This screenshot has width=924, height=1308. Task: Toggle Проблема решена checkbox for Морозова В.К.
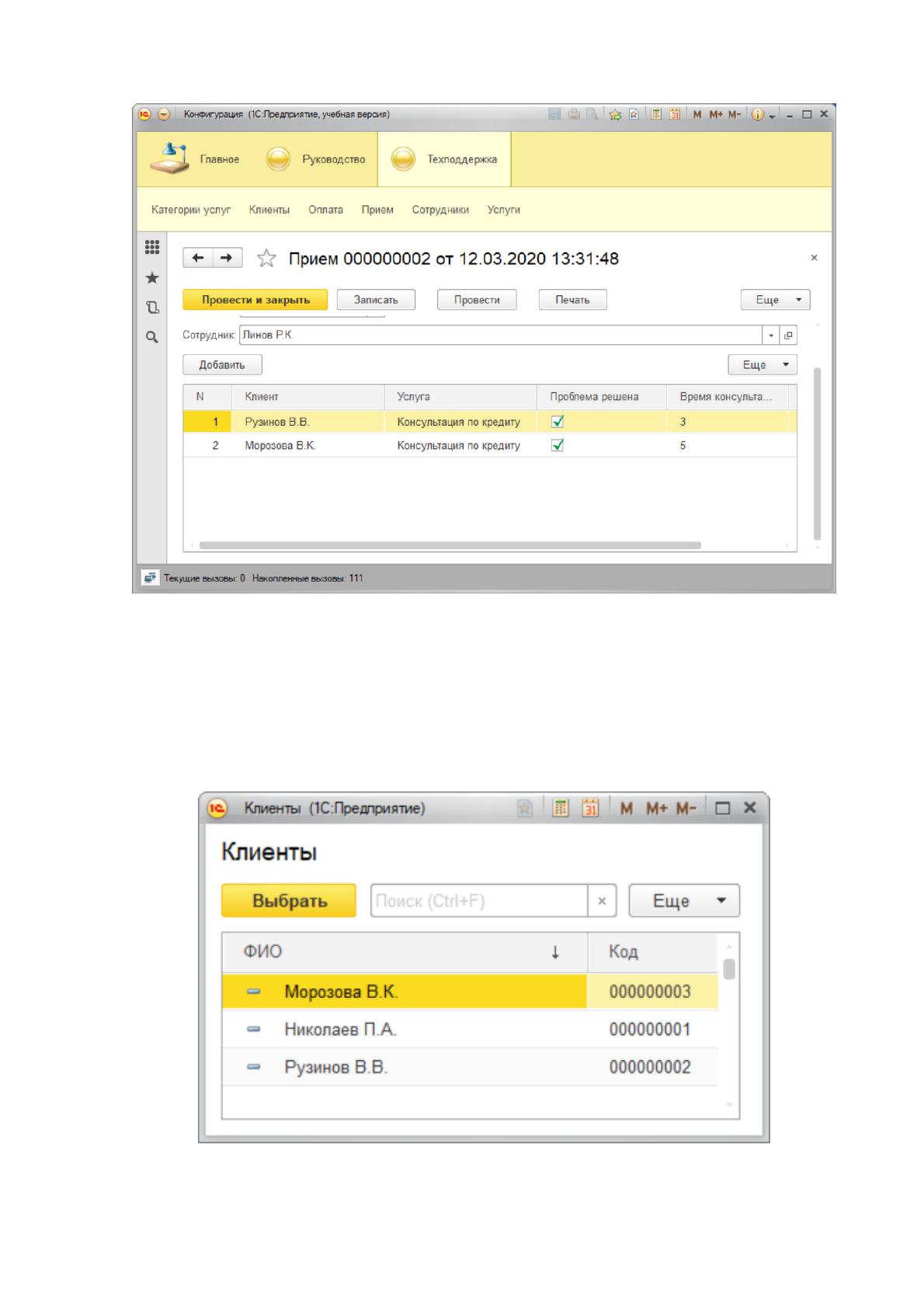(557, 445)
